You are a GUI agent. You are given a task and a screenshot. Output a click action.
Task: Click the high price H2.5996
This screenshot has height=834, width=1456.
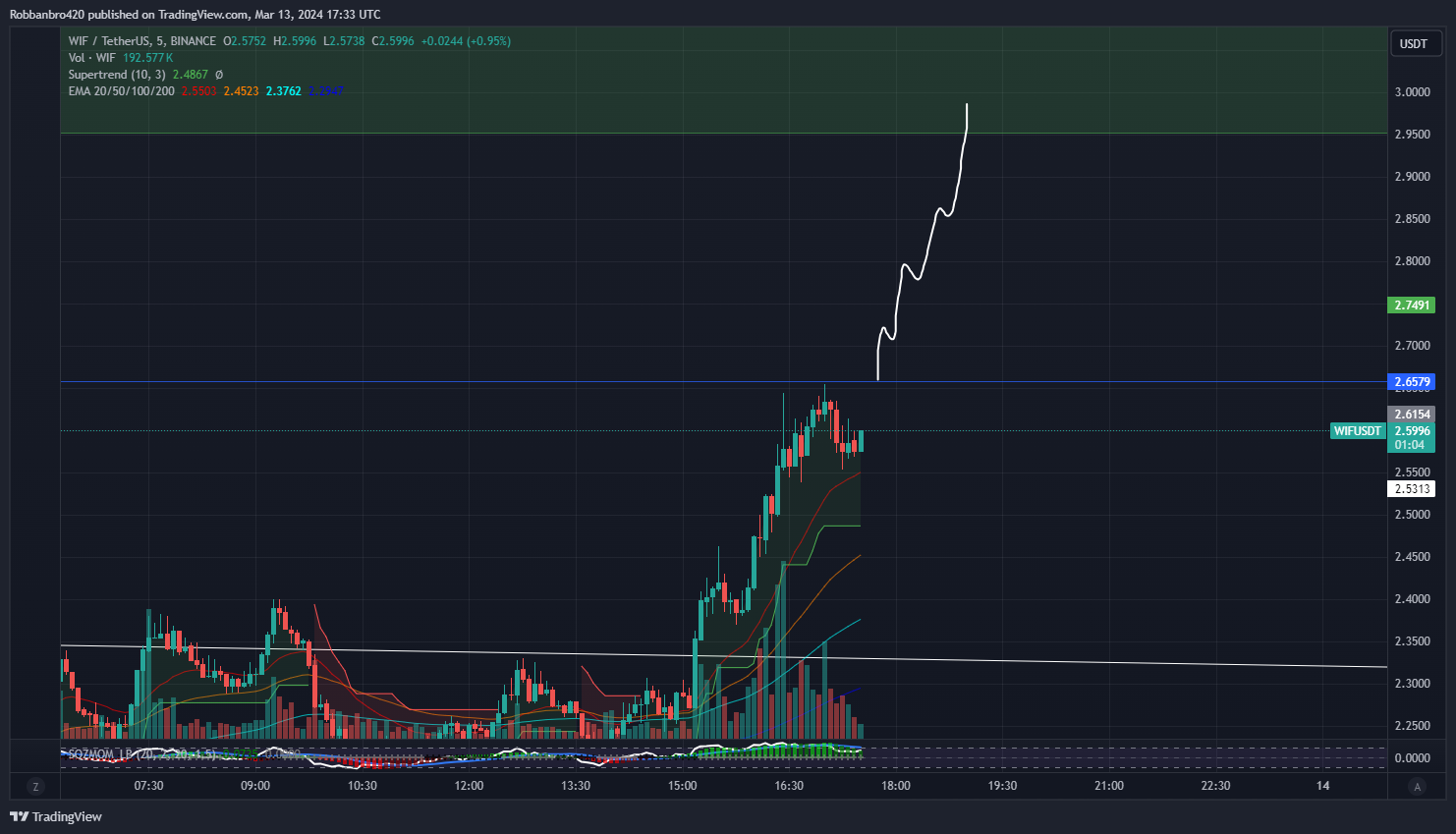(295, 41)
